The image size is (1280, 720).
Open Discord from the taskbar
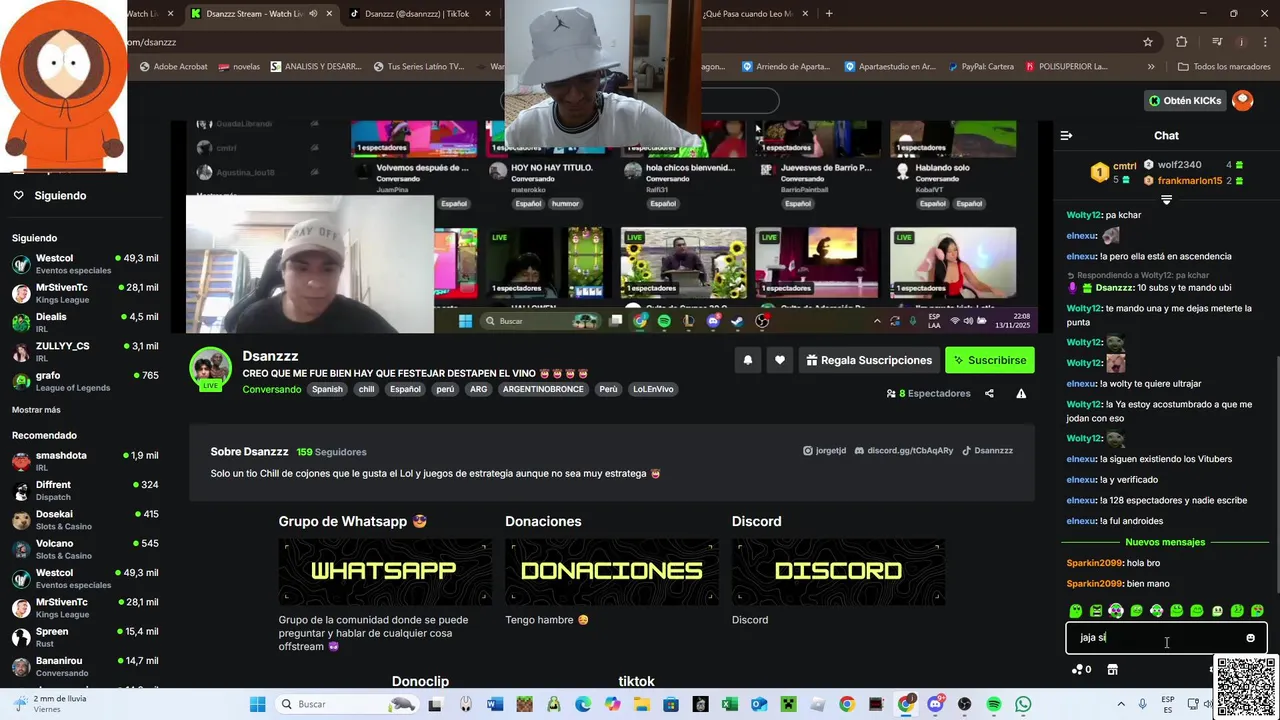click(x=935, y=704)
